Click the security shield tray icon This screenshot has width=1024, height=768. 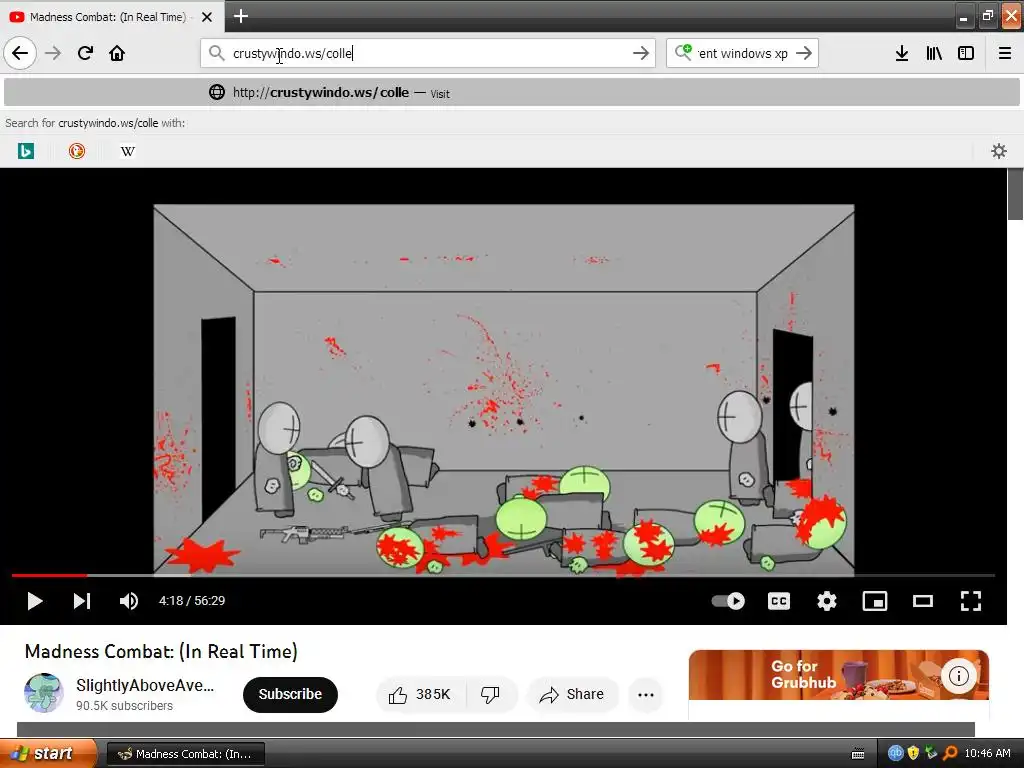(x=913, y=753)
